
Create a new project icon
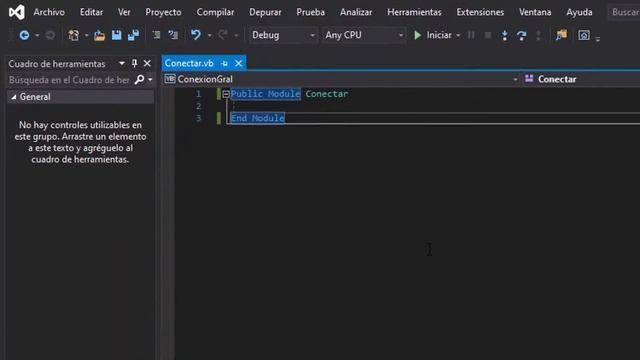73,36
